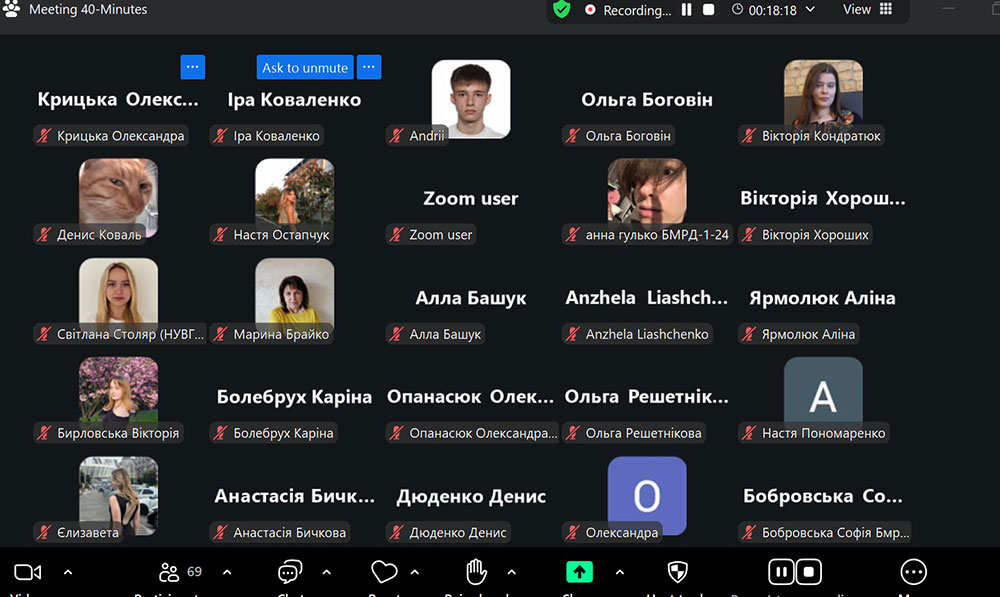Image resolution: width=1000 pixels, height=597 pixels.
Task: Open the ellipsis beside Ask to unmute
Action: pos(369,67)
